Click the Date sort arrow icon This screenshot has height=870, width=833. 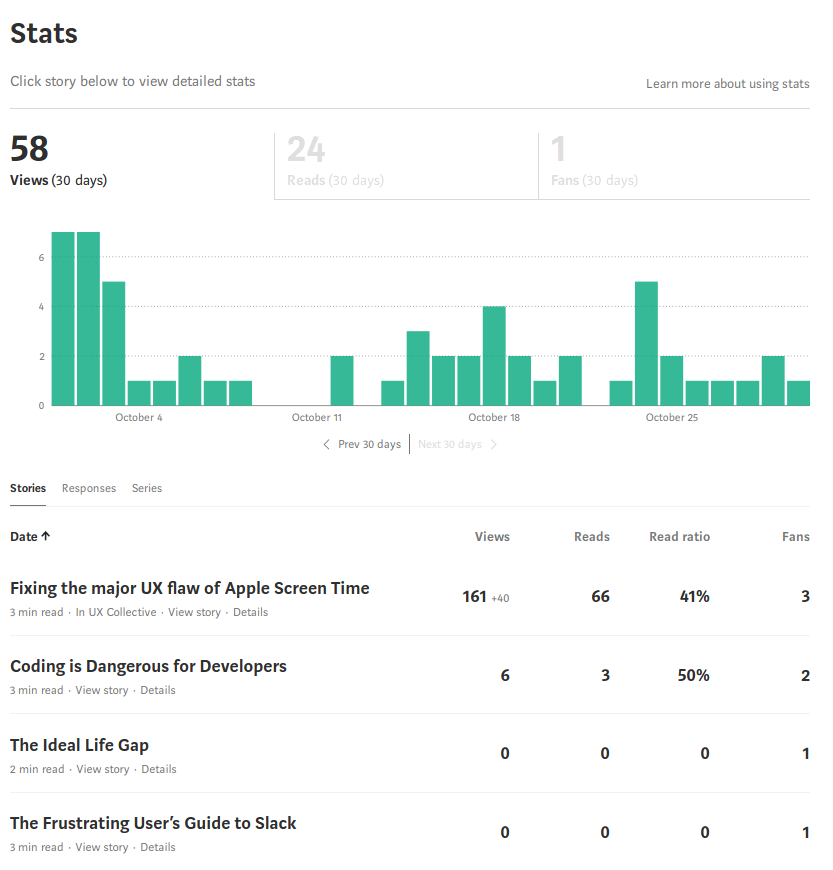tap(46, 536)
